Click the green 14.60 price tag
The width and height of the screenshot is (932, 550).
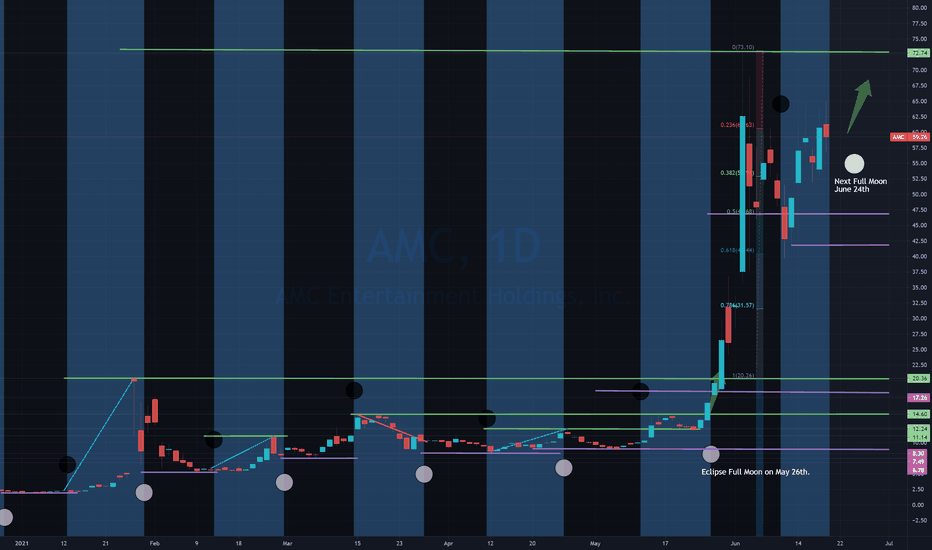[918, 414]
